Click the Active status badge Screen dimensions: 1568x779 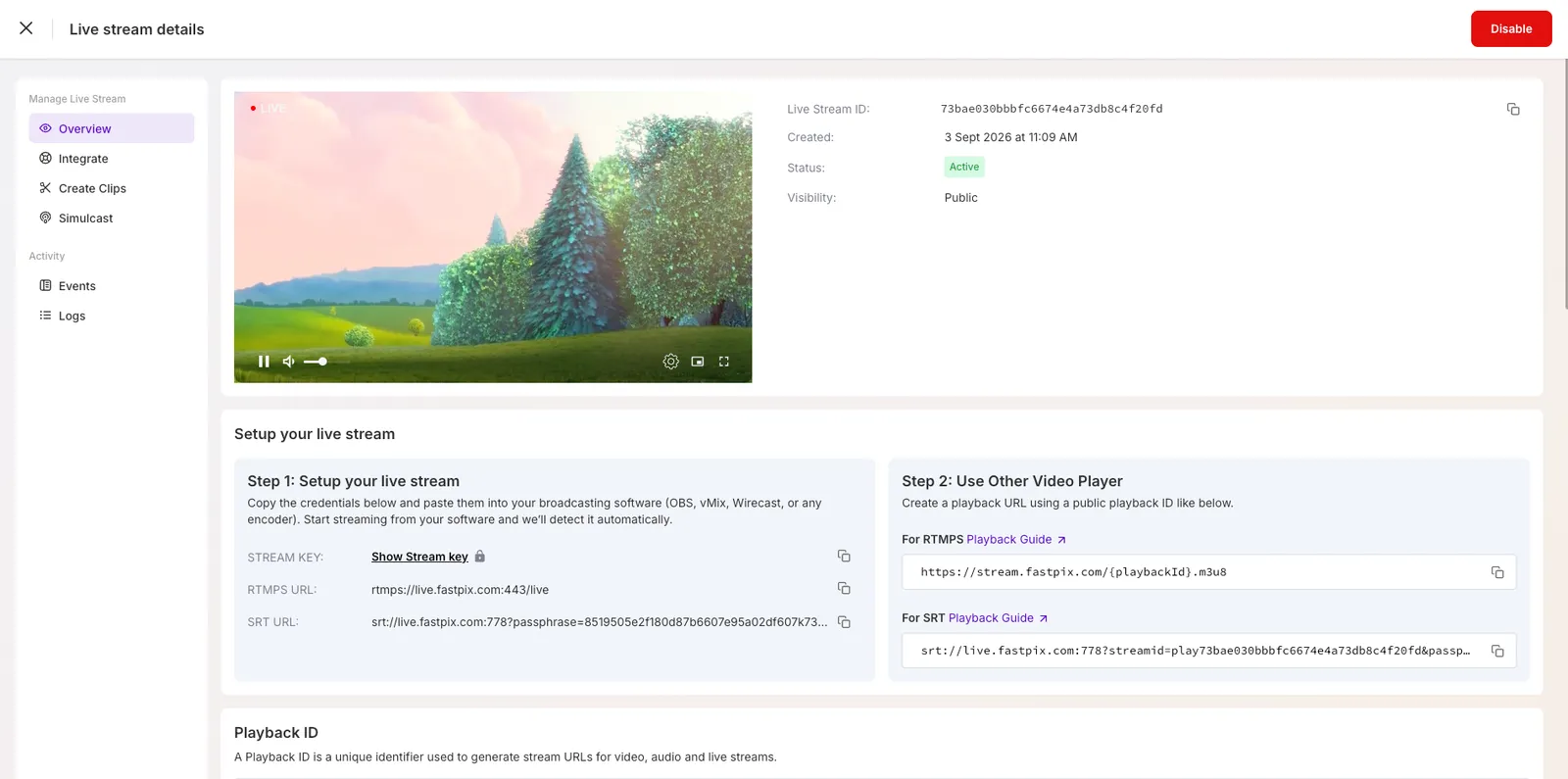pyautogui.click(x=964, y=167)
